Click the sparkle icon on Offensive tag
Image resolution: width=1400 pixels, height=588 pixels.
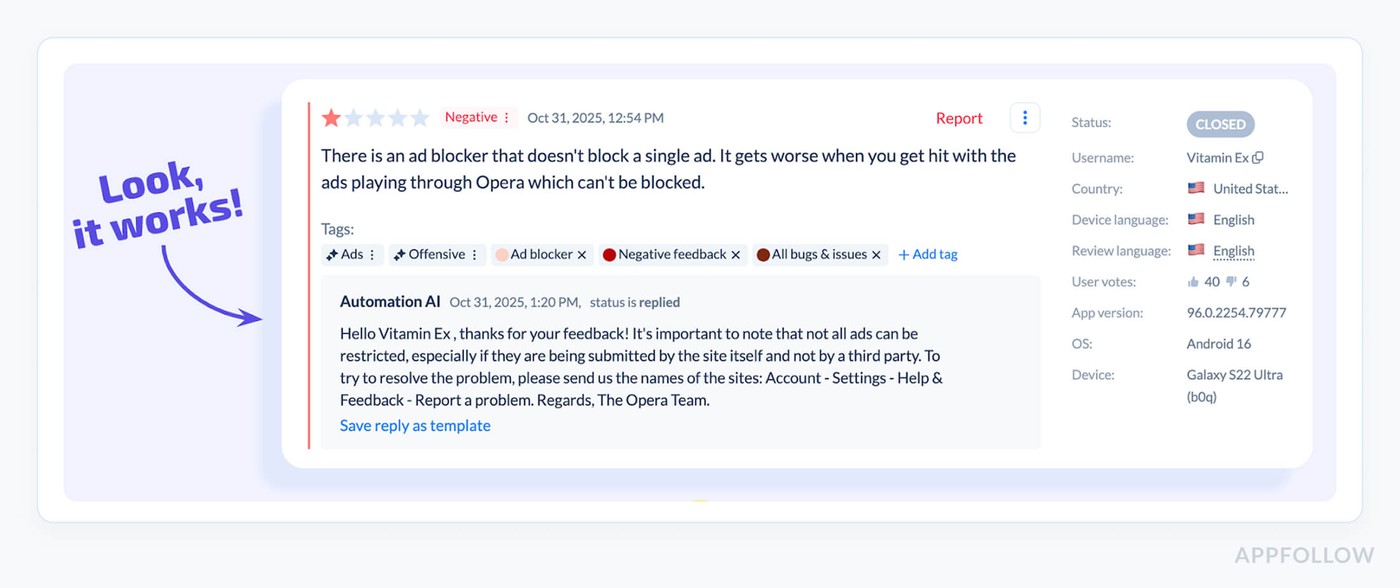click(399, 255)
